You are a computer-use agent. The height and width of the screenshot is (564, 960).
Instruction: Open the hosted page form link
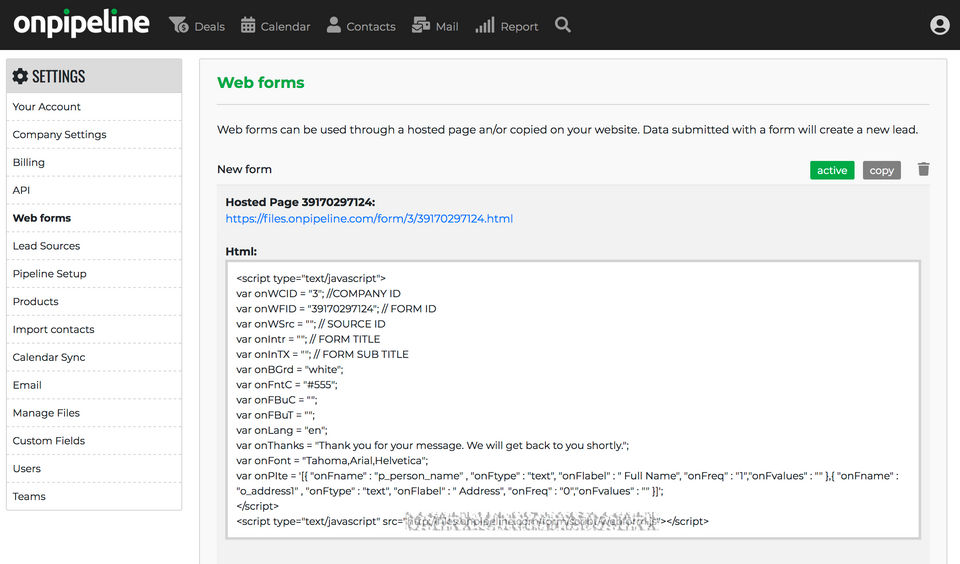pos(369,218)
